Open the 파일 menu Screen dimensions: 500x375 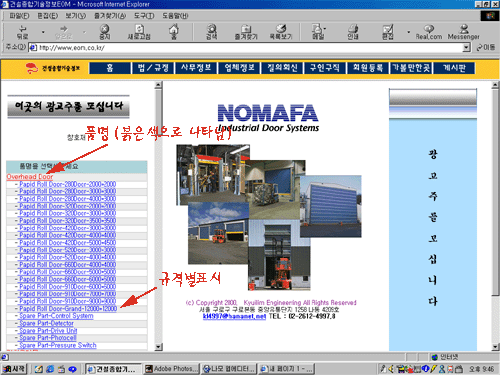(19, 16)
